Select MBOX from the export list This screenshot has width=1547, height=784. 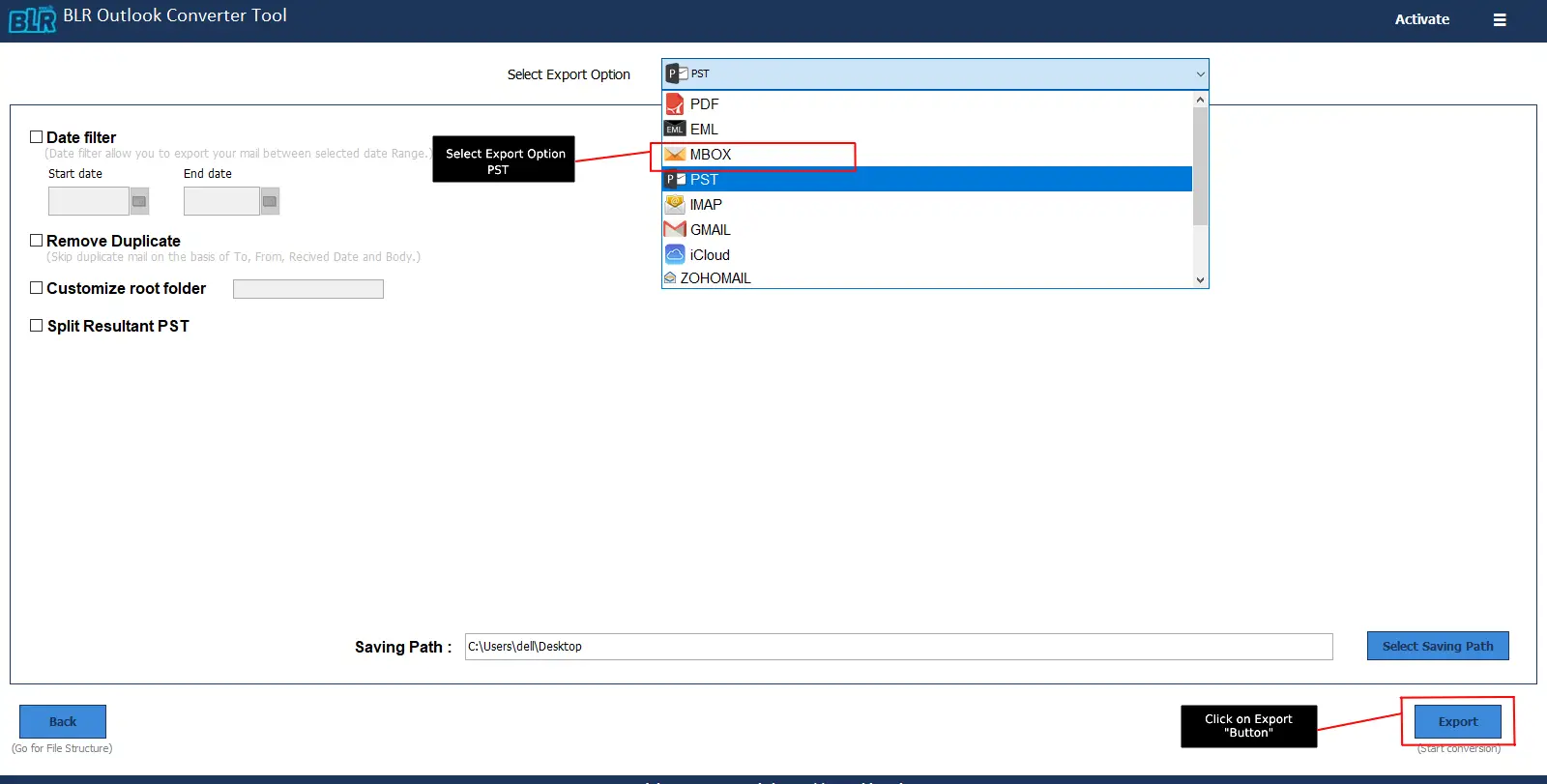tap(927, 154)
